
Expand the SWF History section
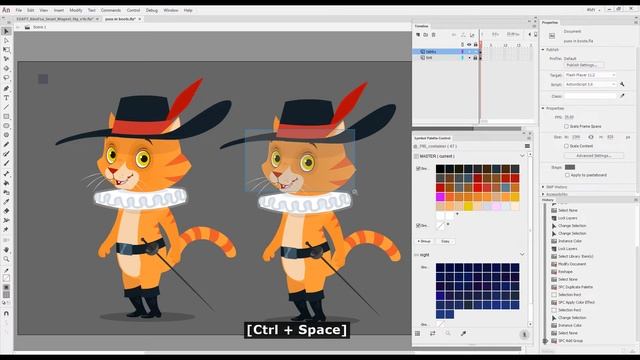(543, 187)
